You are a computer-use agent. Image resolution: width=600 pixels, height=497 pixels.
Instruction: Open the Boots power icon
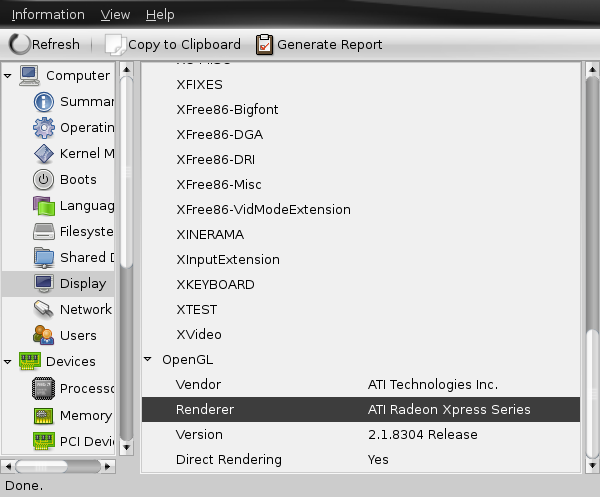click(x=44, y=180)
